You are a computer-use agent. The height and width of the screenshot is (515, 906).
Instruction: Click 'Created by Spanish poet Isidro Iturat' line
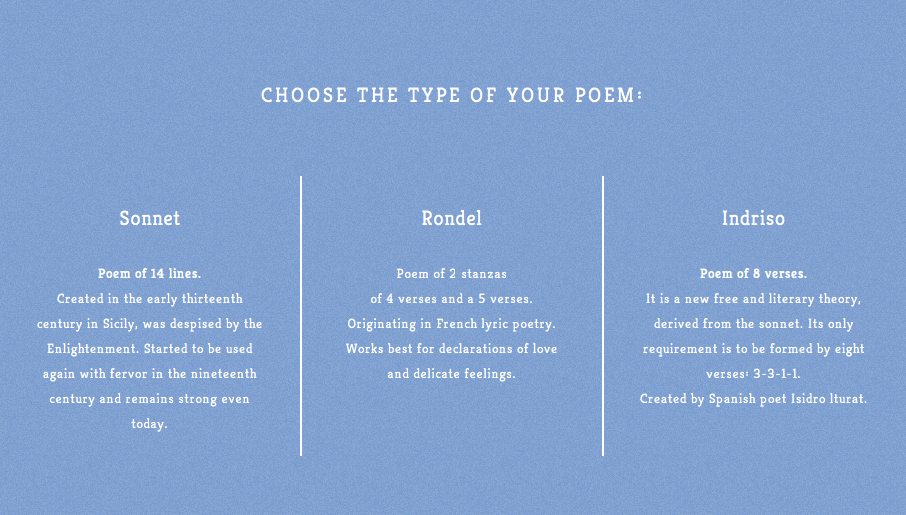(x=753, y=399)
